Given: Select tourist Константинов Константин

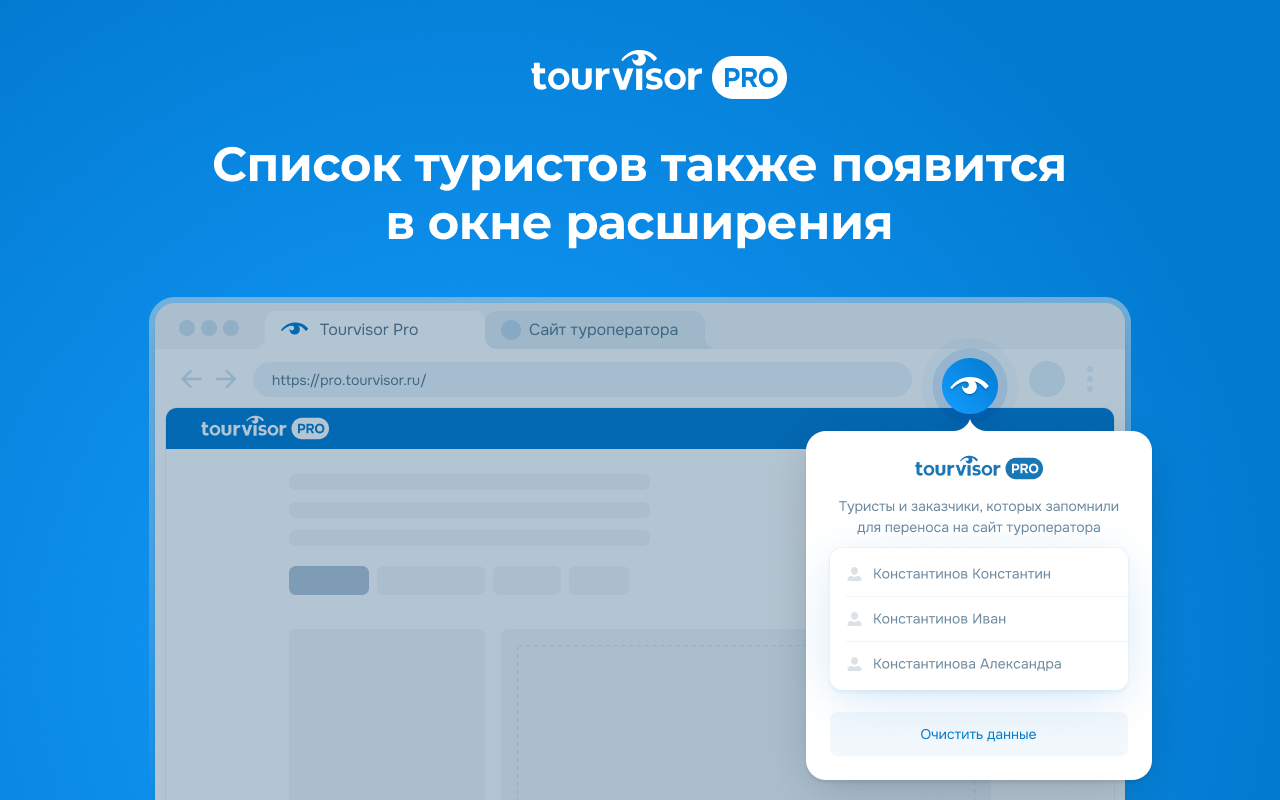Looking at the screenshot, I should (x=979, y=574).
